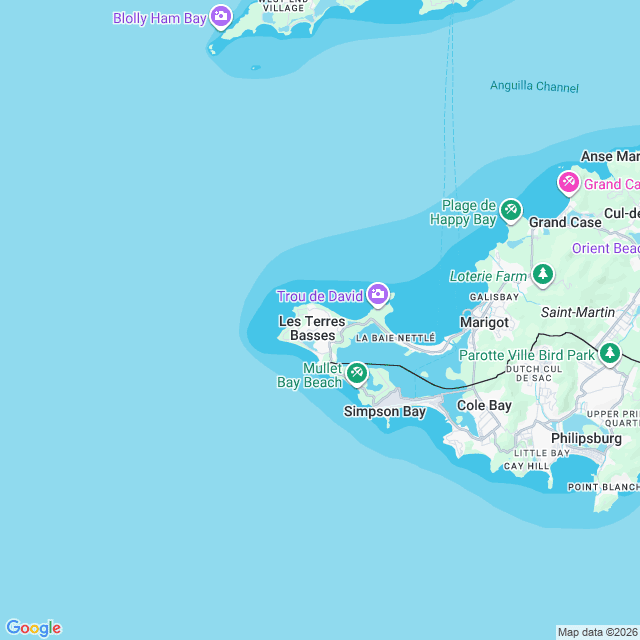Screen dimensions: 640x640
Task: Click the Upper Prince's Quarter label
Action: [x=613, y=419]
